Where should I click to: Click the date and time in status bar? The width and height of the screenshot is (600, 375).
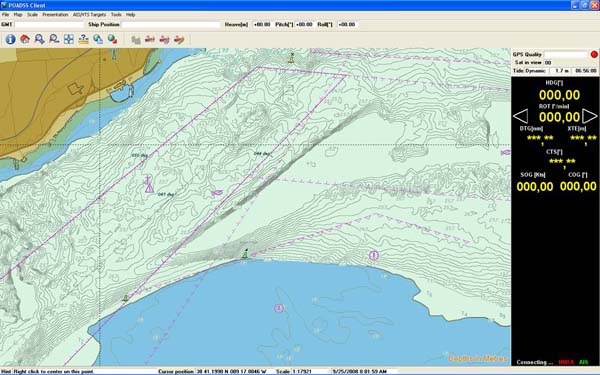[x=359, y=372]
